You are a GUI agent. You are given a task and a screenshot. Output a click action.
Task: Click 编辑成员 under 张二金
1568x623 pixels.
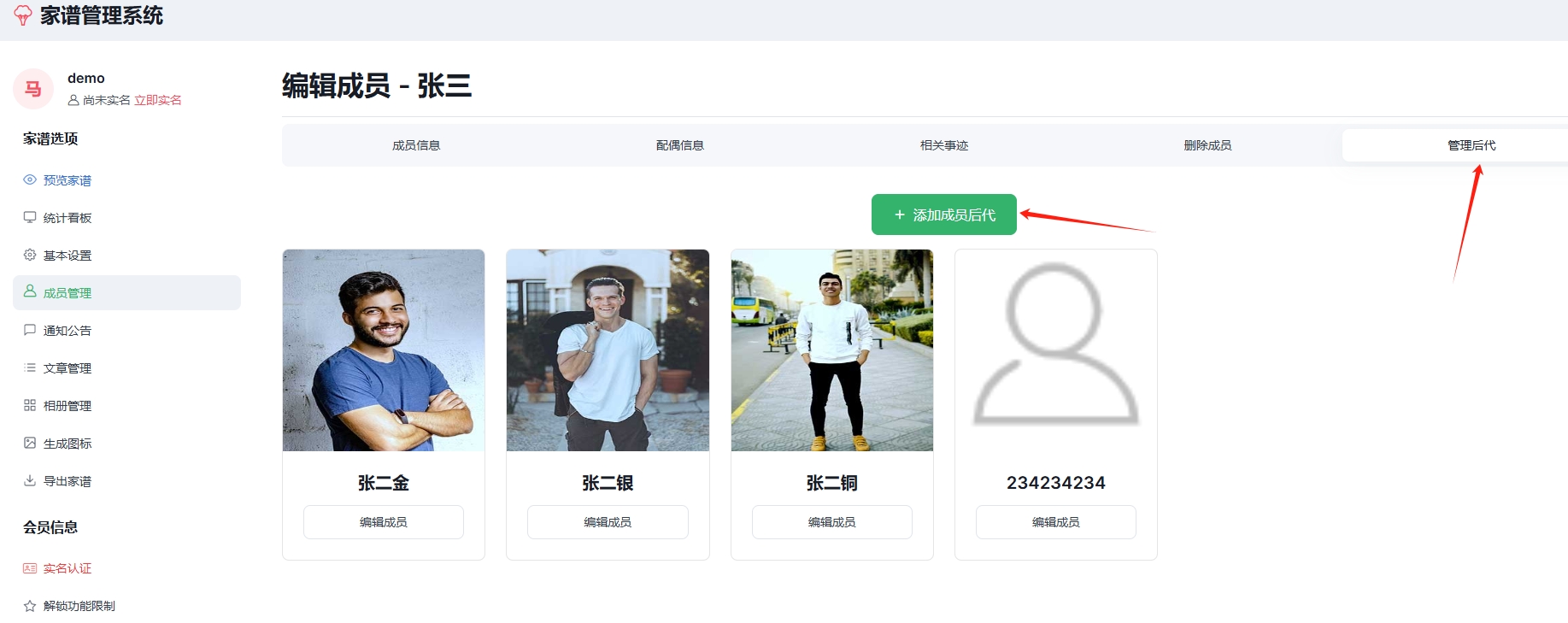click(384, 522)
